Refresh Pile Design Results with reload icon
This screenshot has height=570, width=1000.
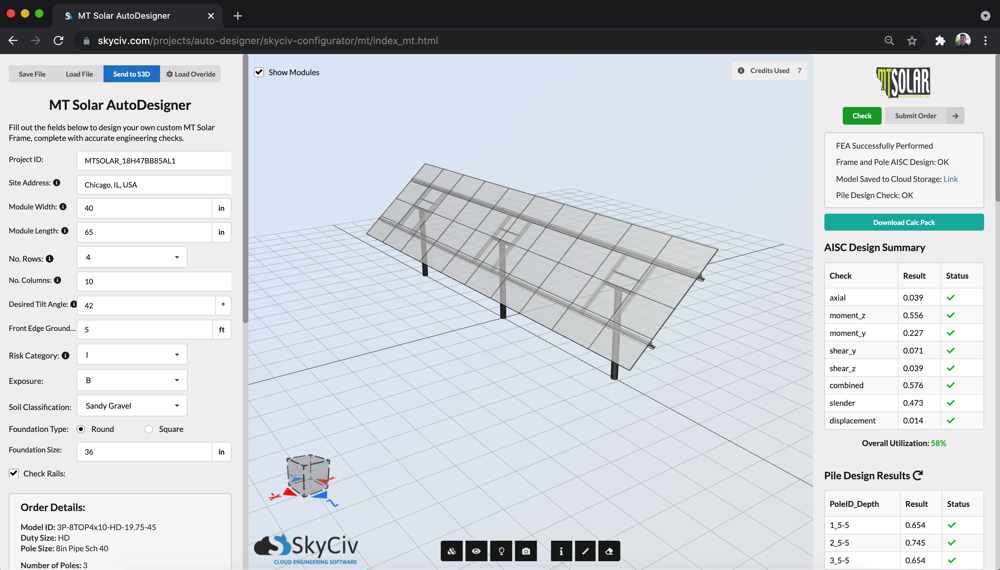tap(918, 475)
